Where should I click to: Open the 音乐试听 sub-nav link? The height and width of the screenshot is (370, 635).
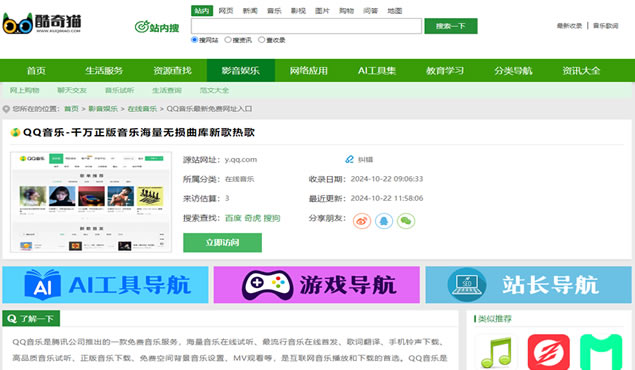[x=119, y=90]
